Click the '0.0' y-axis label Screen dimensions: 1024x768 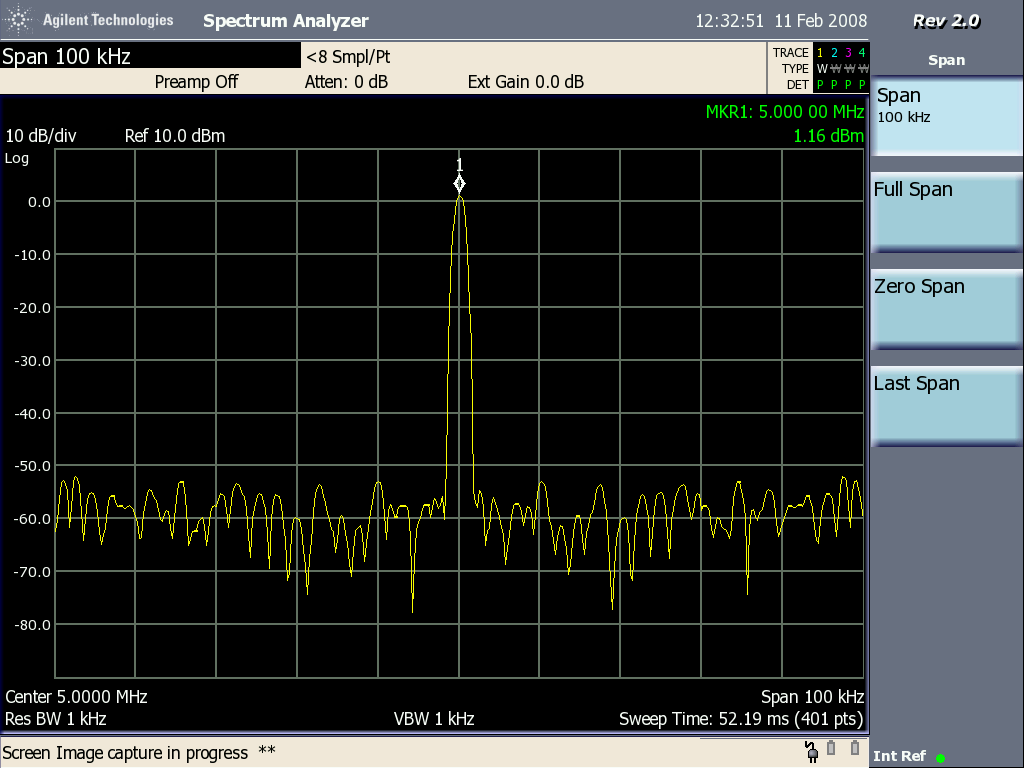tap(39, 202)
